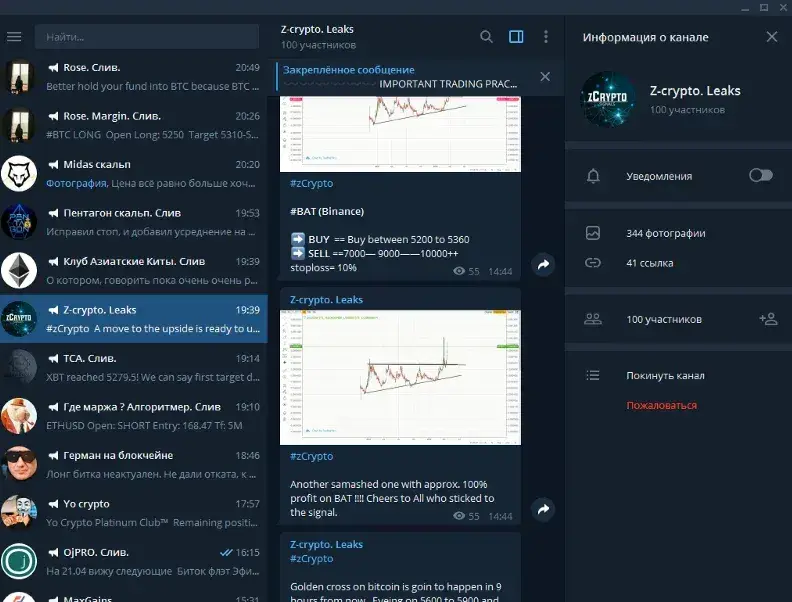View the 100 участников members list
This screenshot has height=602, width=792.
click(664, 320)
